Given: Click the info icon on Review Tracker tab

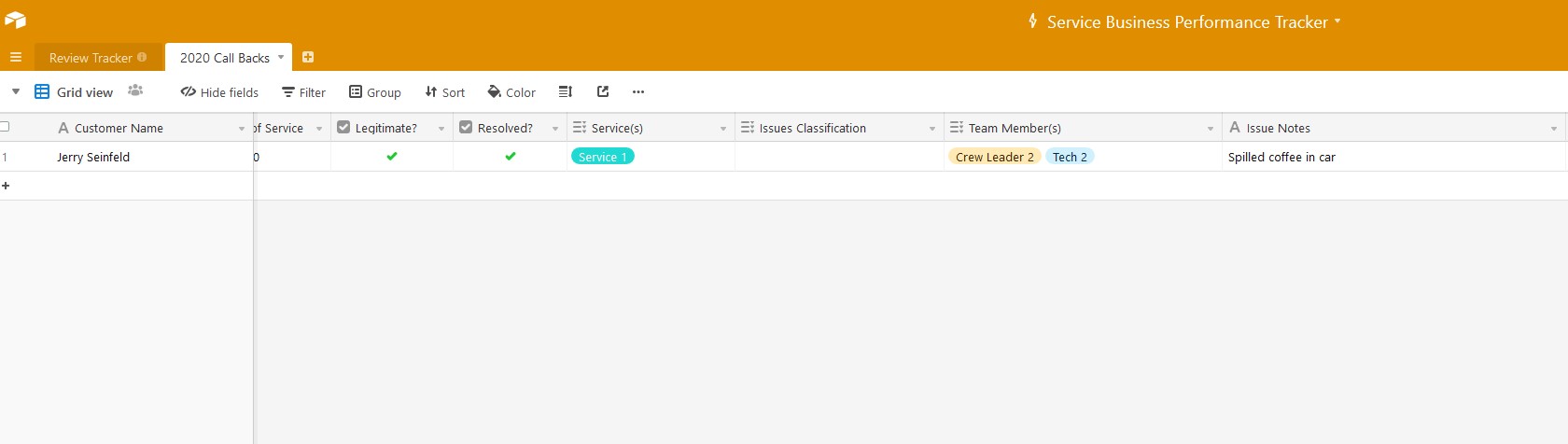Looking at the screenshot, I should point(142,57).
